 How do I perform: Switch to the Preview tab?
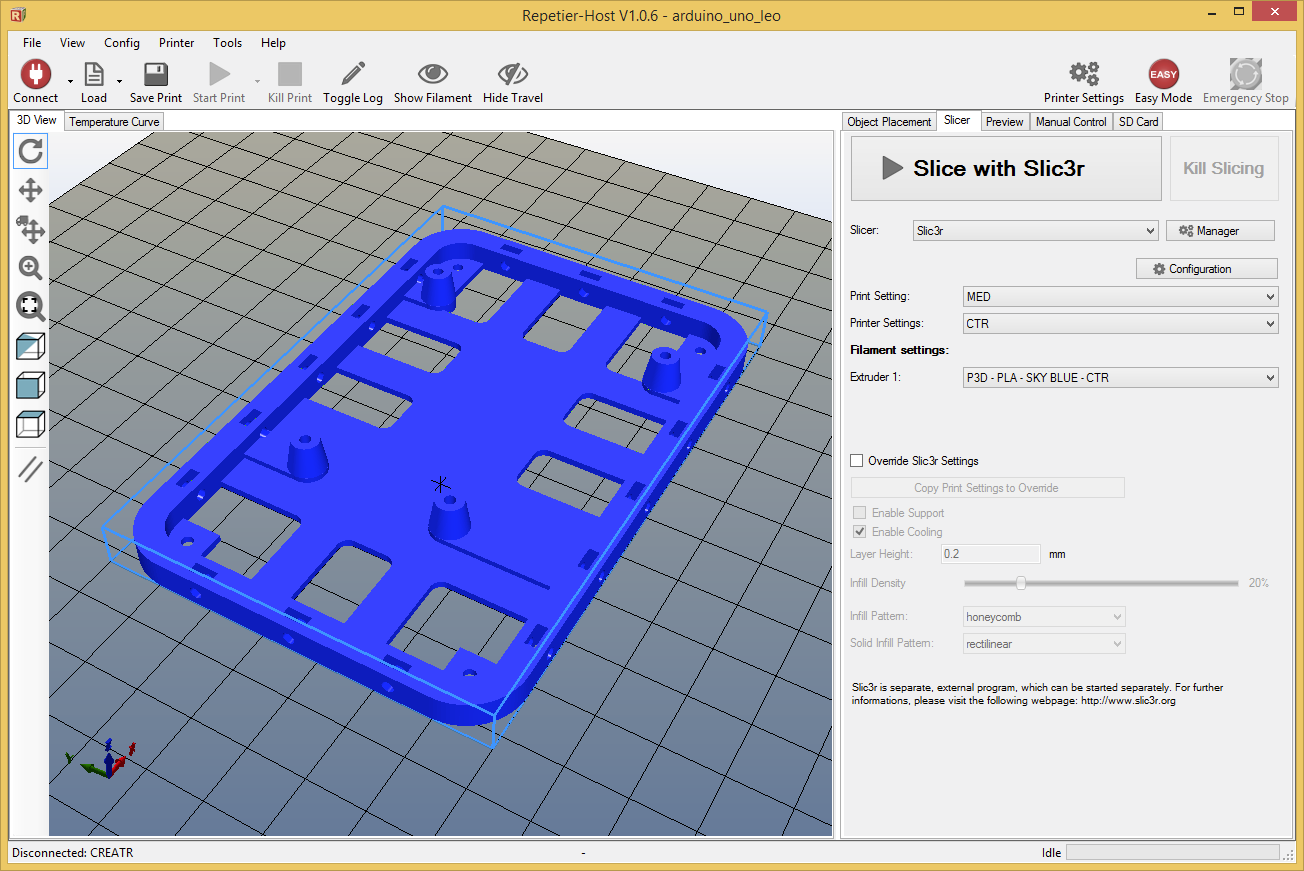tap(1004, 120)
